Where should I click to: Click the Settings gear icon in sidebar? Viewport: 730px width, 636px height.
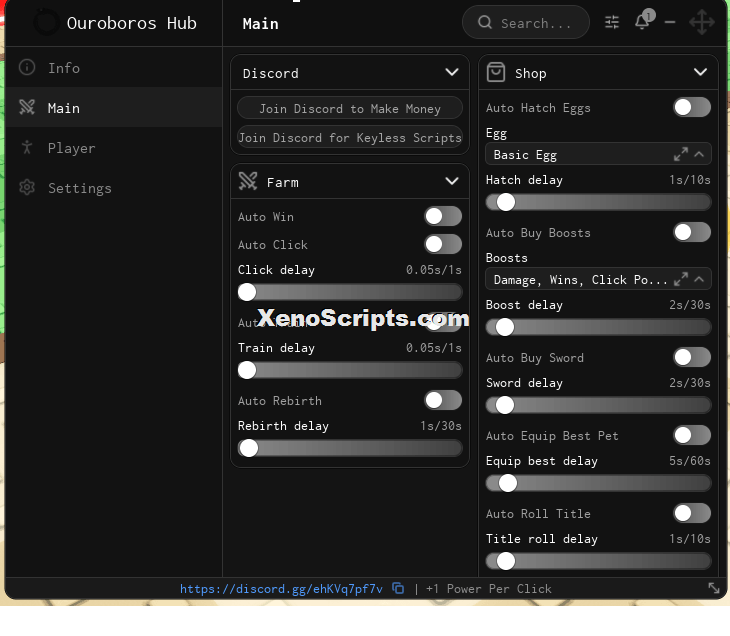click(x=27, y=187)
